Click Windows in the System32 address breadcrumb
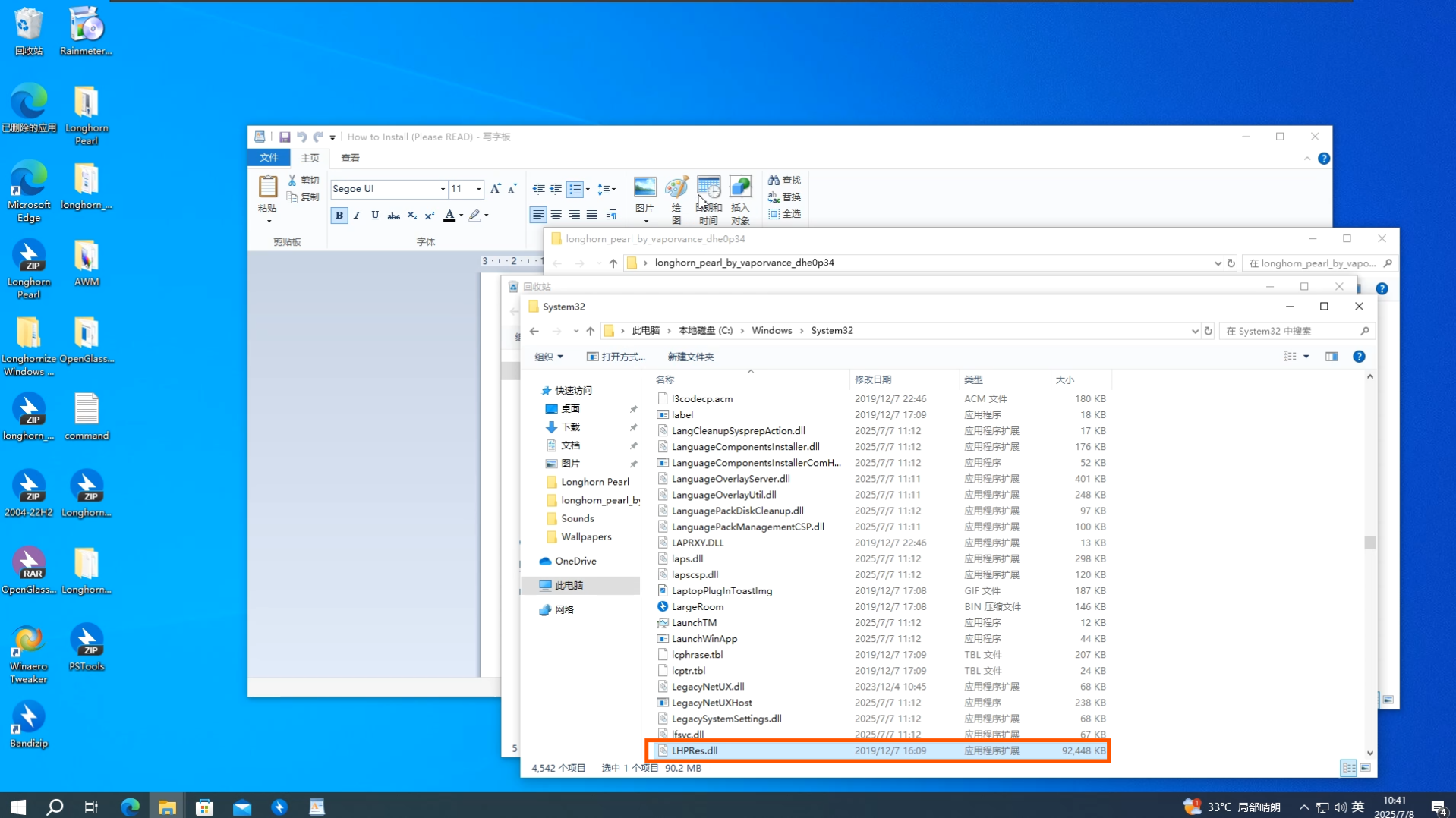1456x818 pixels. [771, 331]
